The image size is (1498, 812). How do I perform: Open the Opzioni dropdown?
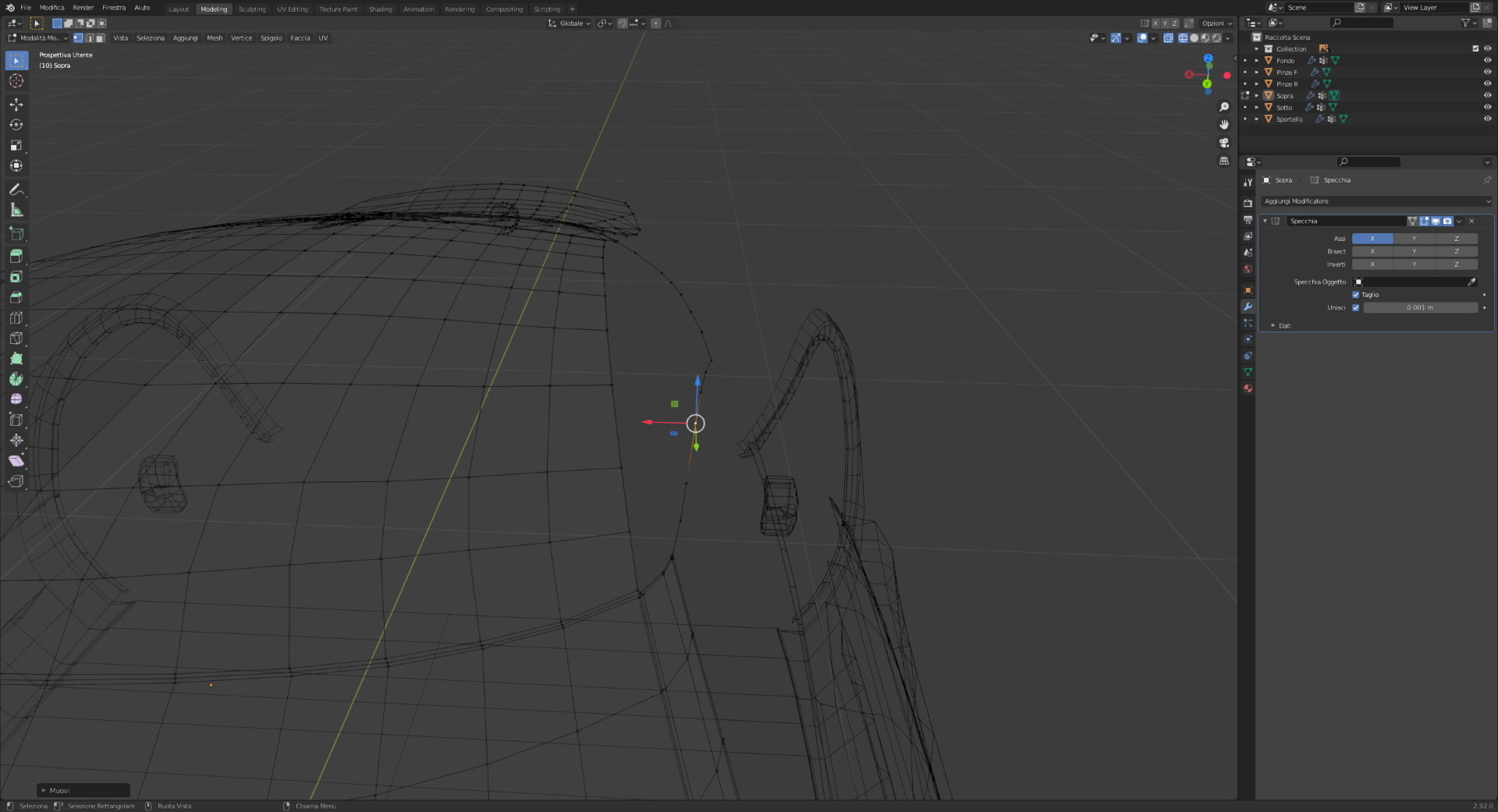tap(1217, 23)
